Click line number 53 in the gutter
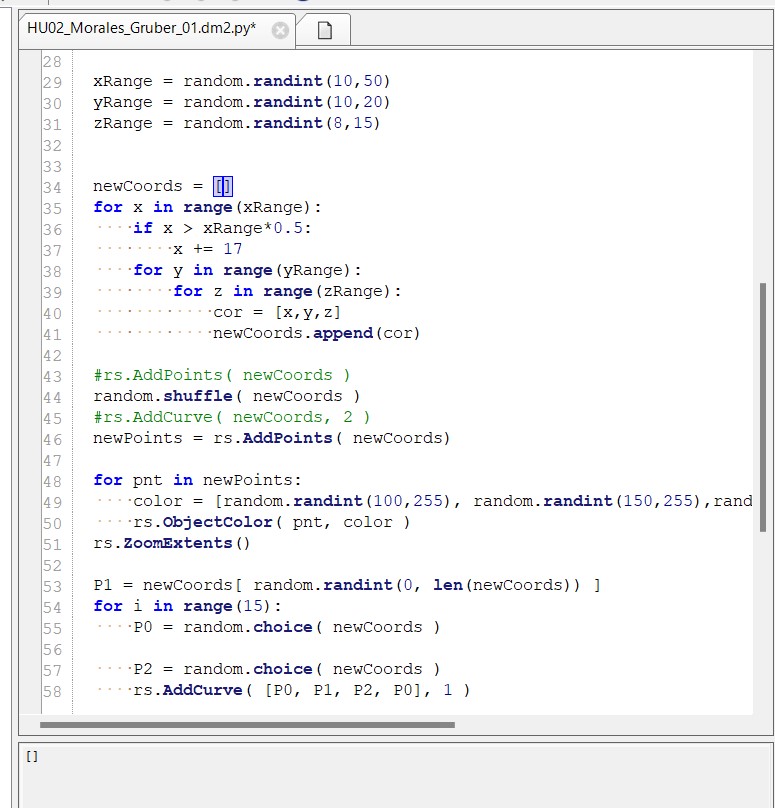Image resolution: width=775 pixels, height=808 pixels. (53, 586)
